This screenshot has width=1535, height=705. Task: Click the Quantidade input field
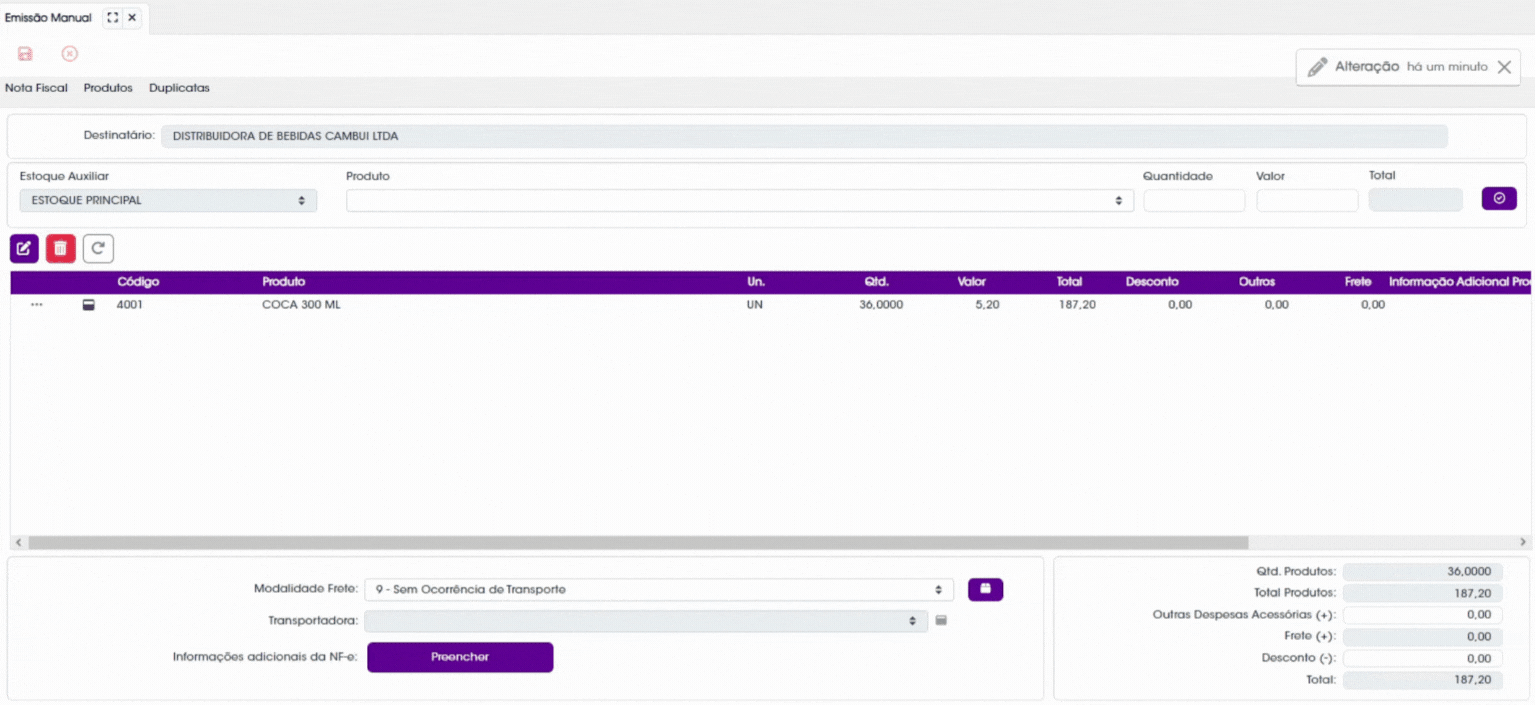pos(1194,200)
